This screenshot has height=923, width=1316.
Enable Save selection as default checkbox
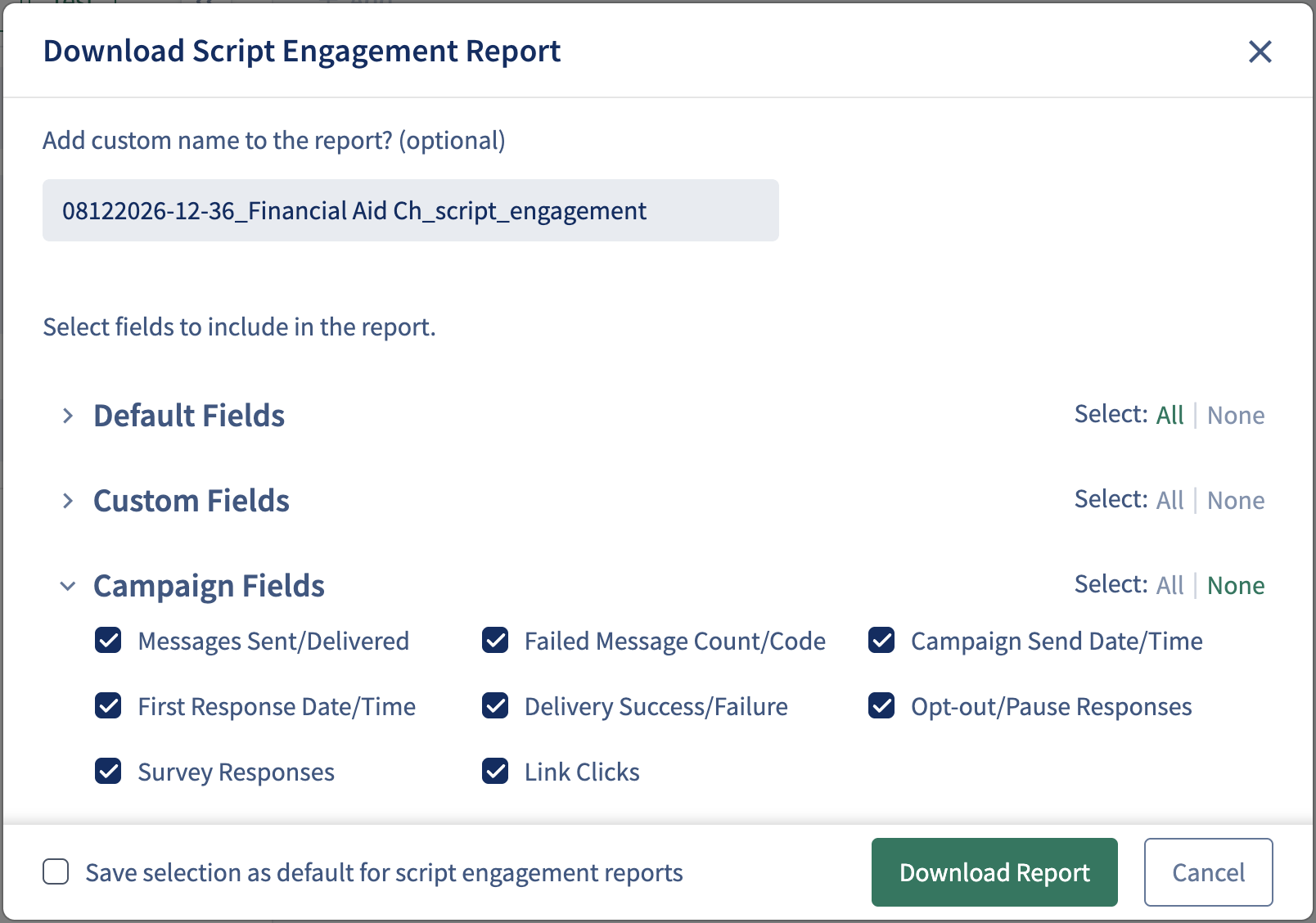(x=56, y=872)
